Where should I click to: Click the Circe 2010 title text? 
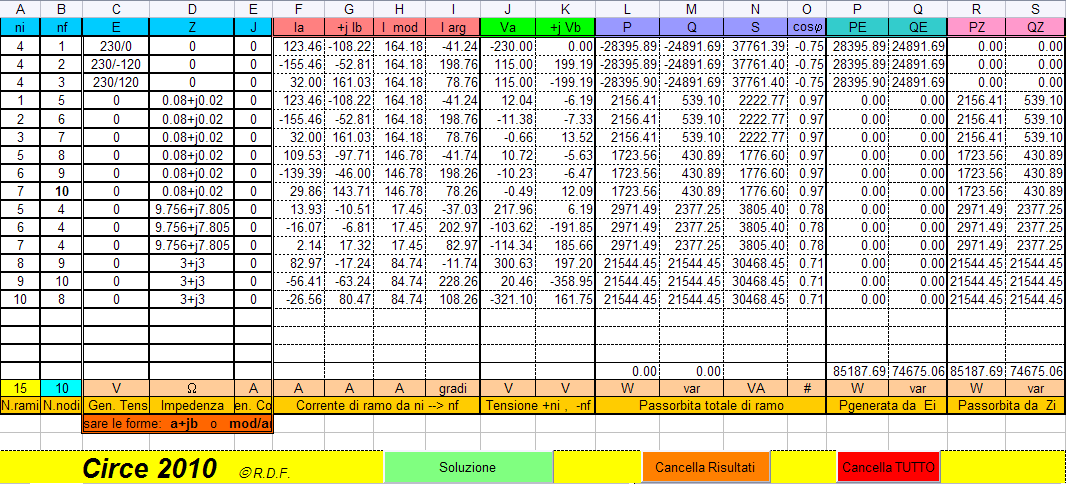click(148, 467)
